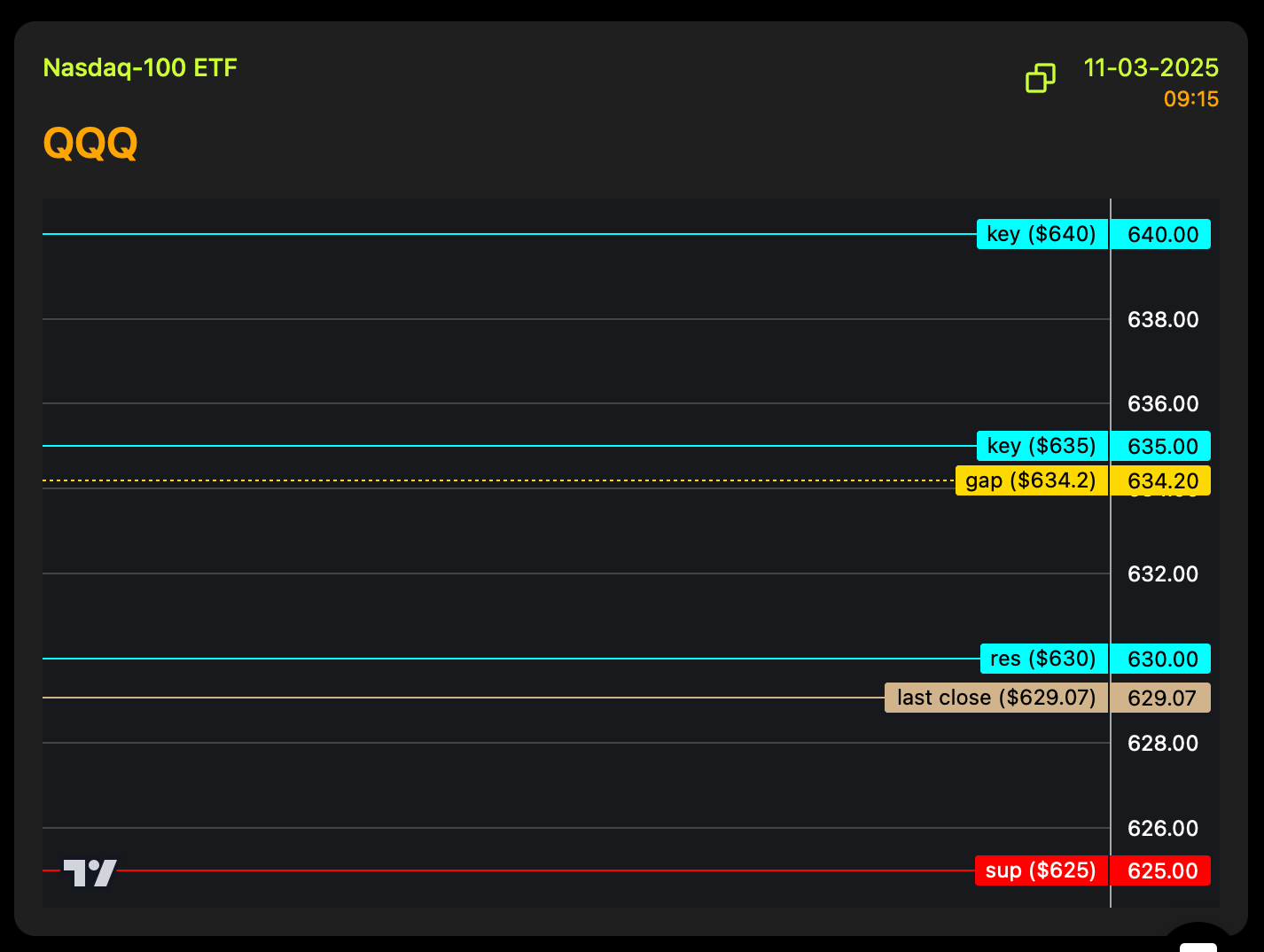Select the red sup ($625) label
Screen dimensions: 1264x952
[x=1041, y=870]
